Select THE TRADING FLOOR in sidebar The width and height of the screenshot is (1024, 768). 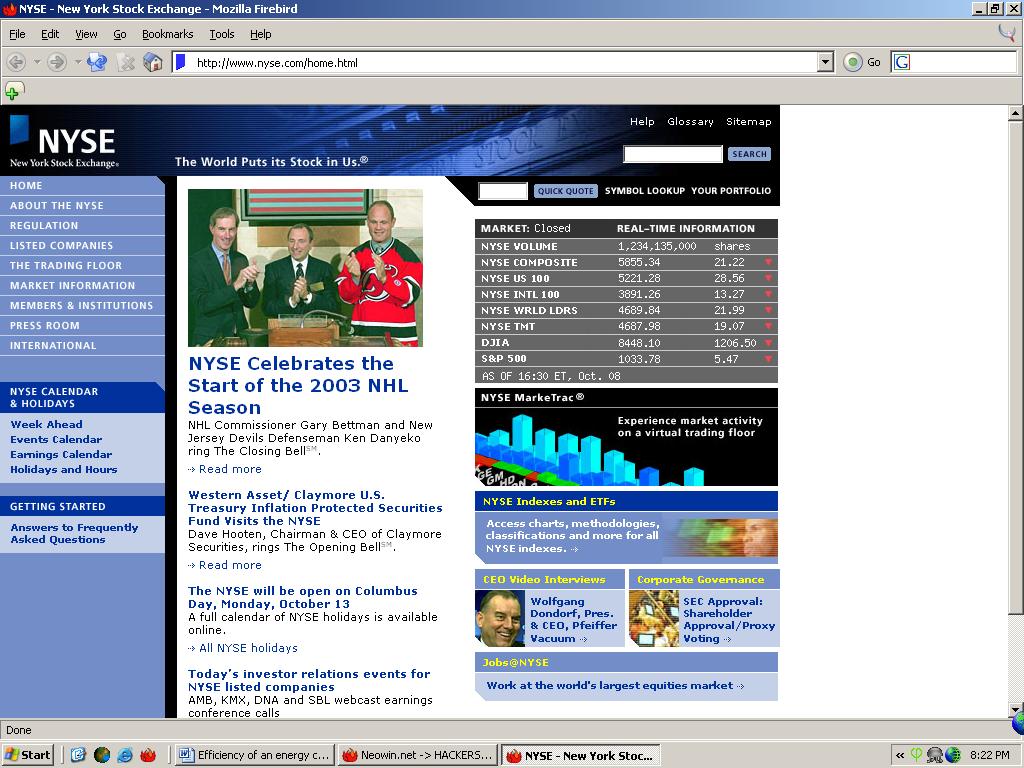tap(82, 266)
